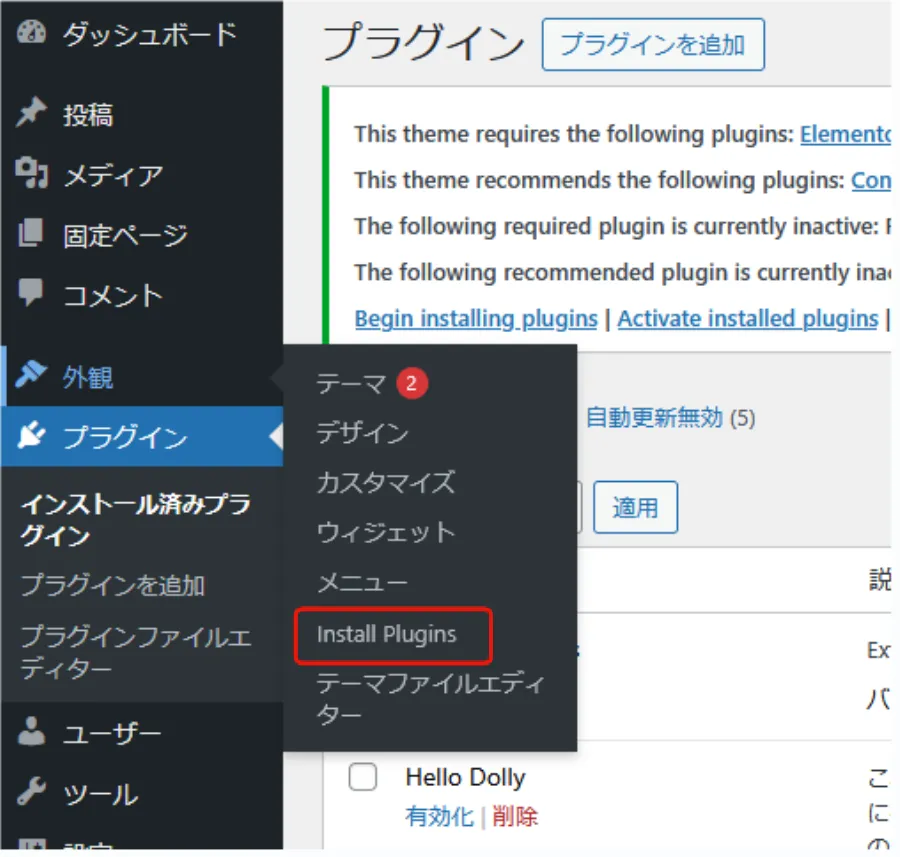This screenshot has height=857, width=900.
Task: Click the Posts pushpin icon
Action: pyautogui.click(x=32, y=115)
